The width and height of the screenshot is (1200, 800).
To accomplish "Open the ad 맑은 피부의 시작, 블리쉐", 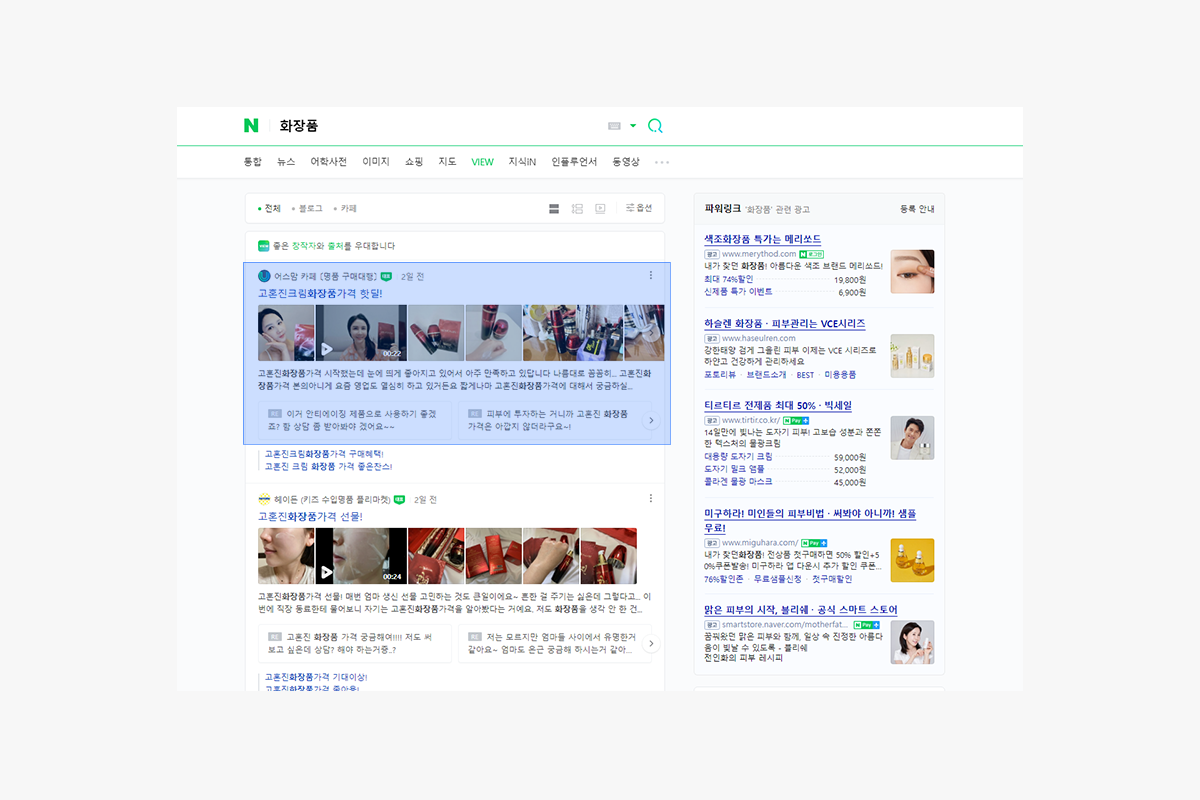I will click(x=801, y=610).
